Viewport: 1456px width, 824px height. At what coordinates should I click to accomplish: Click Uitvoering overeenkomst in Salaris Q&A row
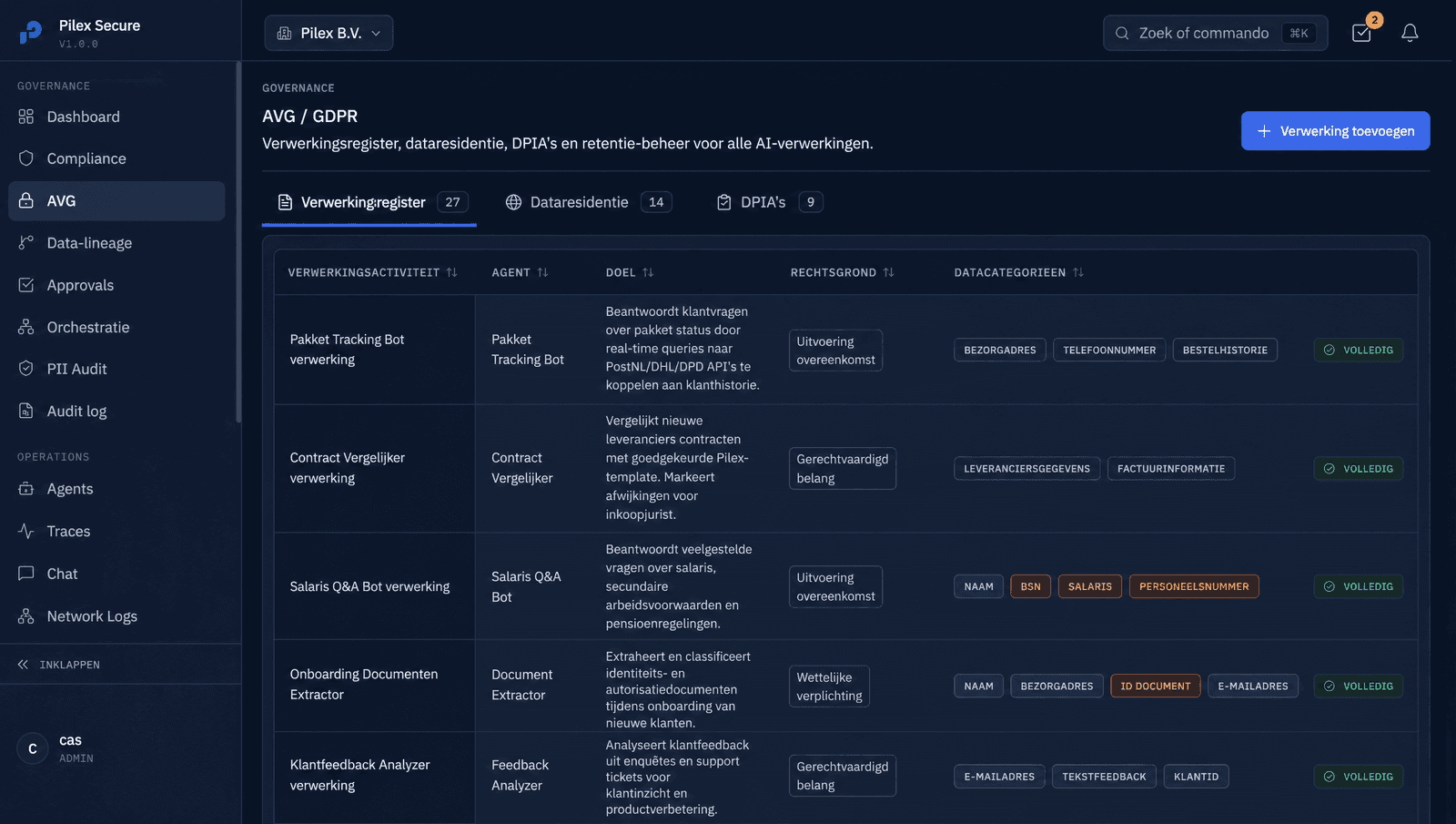(x=835, y=586)
